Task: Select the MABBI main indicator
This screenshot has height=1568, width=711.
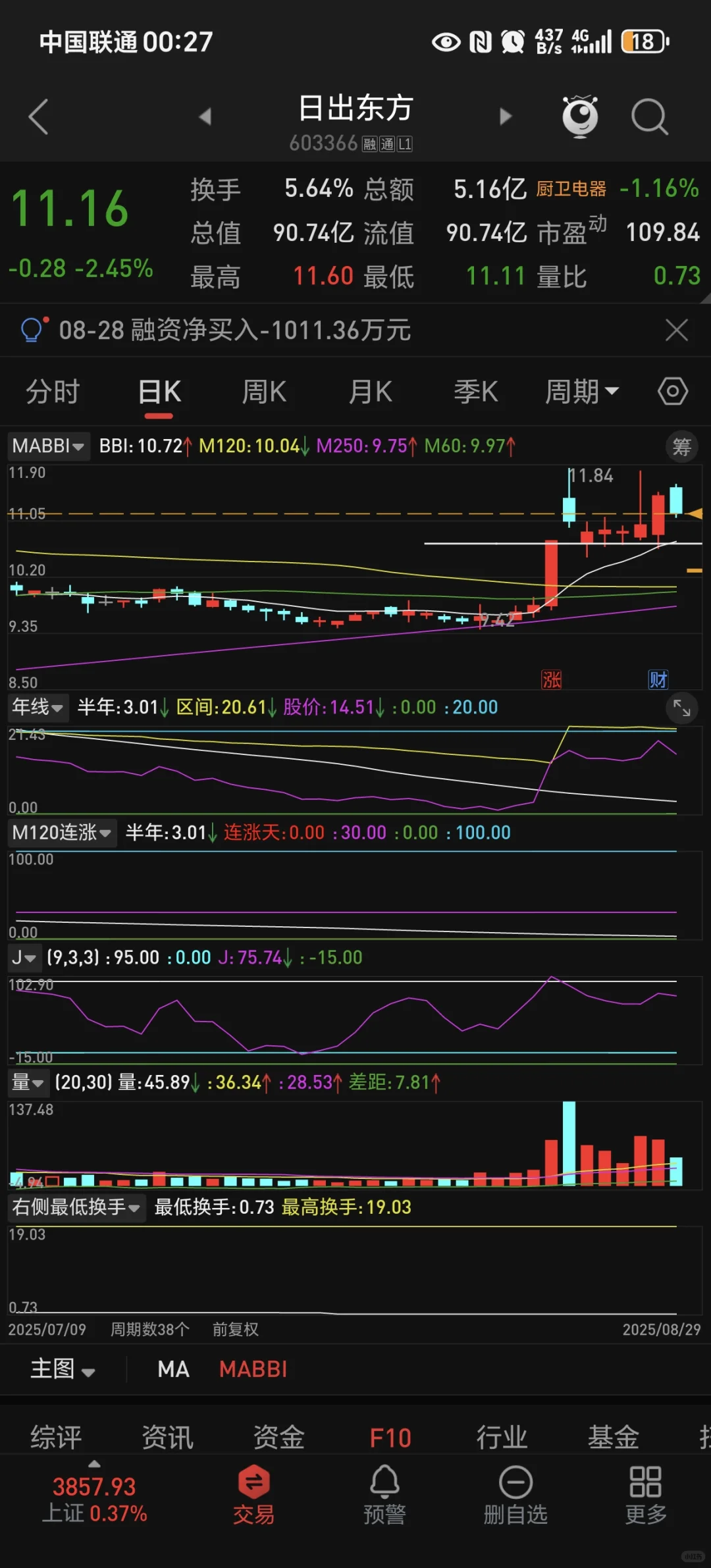Action: (x=253, y=1369)
